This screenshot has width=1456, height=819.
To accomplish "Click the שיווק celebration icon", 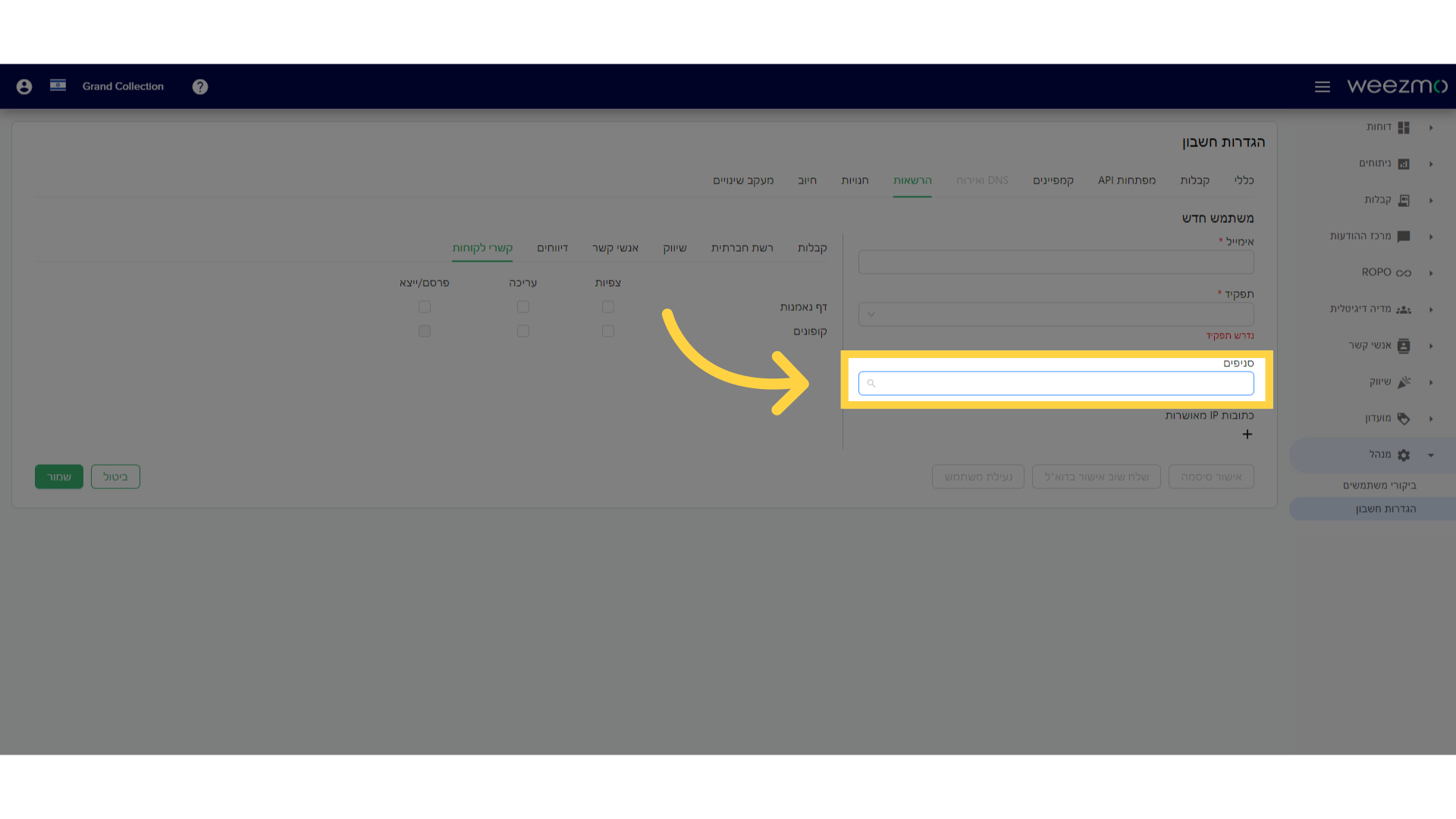I will (x=1404, y=382).
